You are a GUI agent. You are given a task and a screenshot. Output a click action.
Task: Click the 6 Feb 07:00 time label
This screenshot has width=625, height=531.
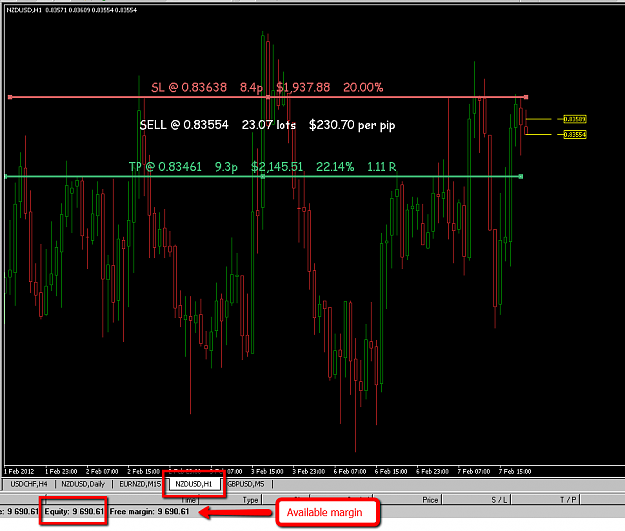tap(350, 472)
